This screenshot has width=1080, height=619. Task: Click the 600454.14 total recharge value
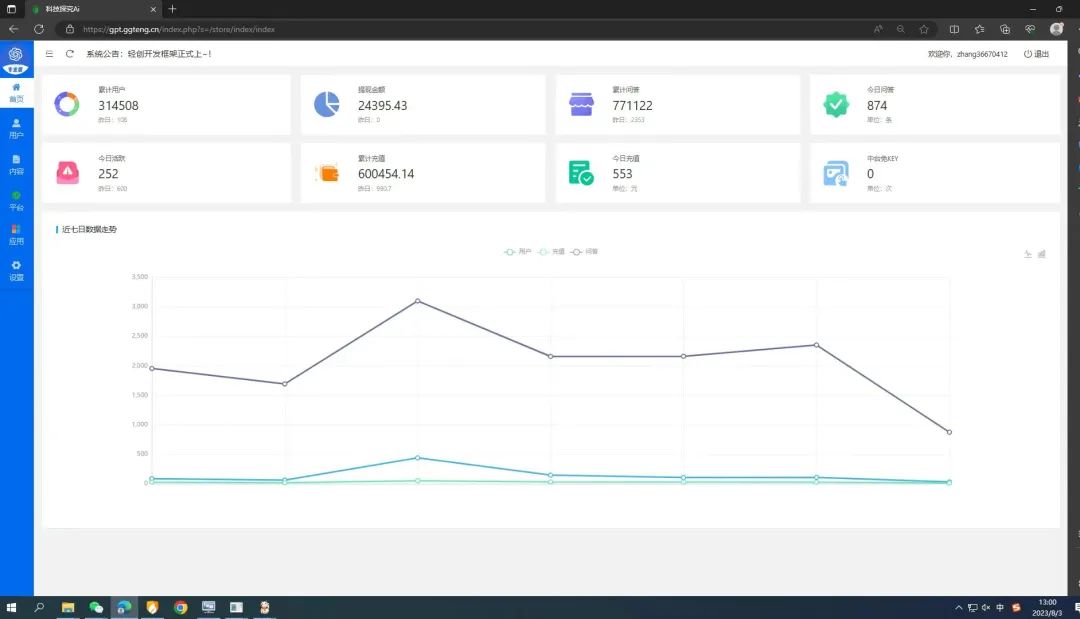[386, 174]
